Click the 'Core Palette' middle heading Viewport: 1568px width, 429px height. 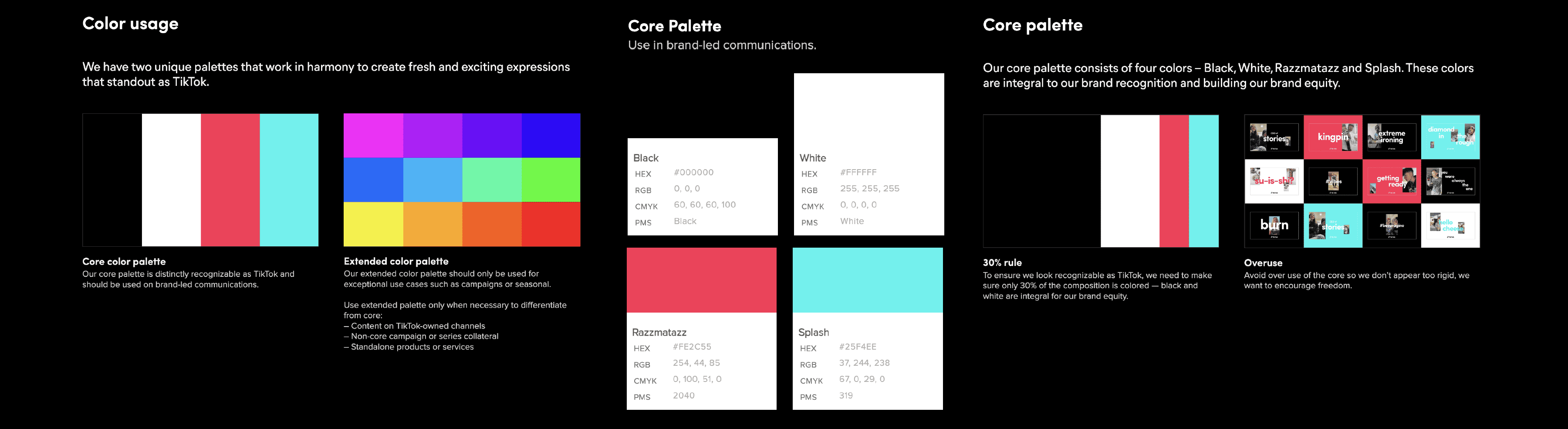pyautogui.click(x=674, y=26)
